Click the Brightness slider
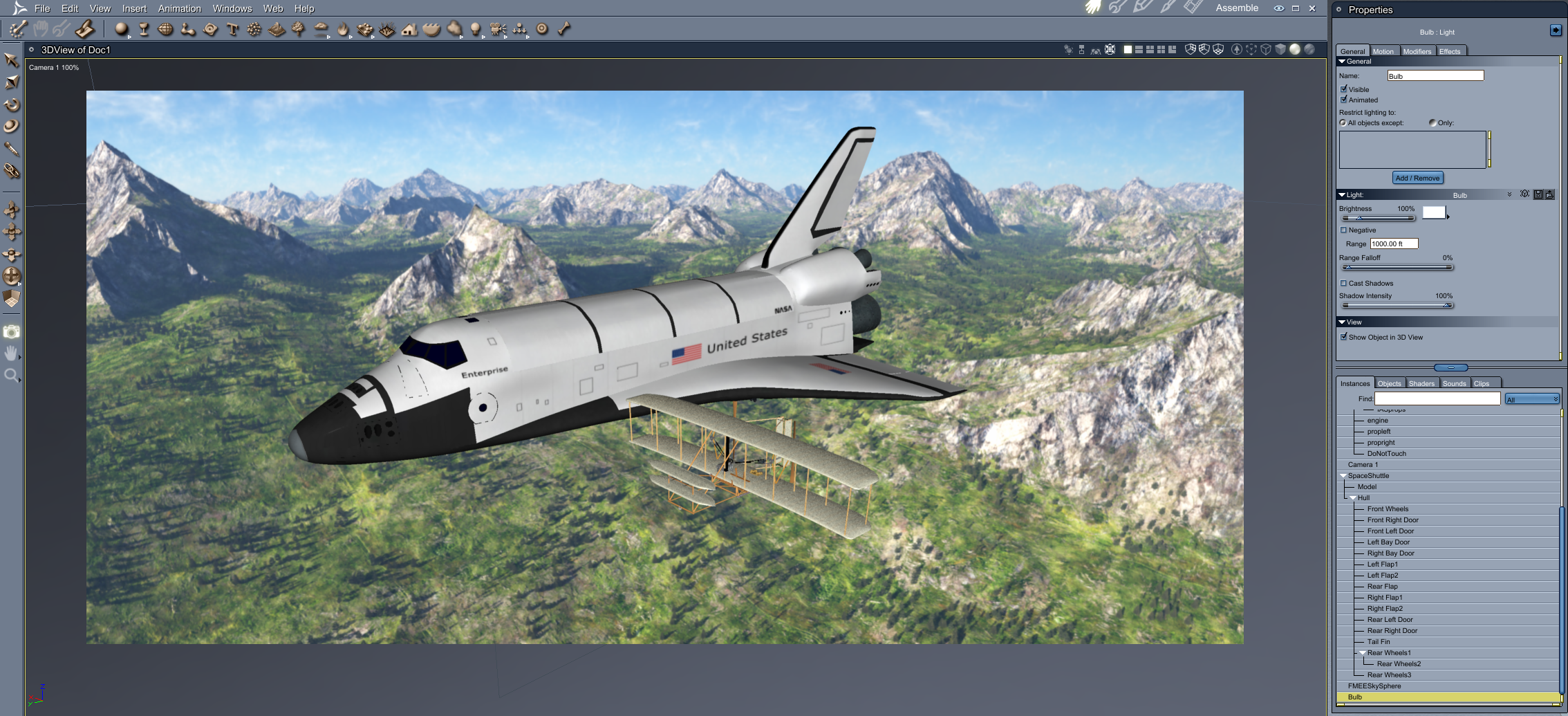The width and height of the screenshot is (1568, 716). (1378, 219)
